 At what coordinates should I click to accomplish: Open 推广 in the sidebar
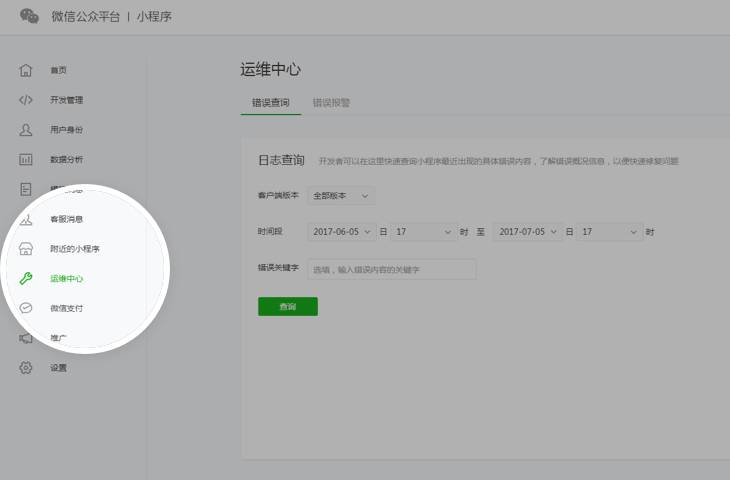[58, 338]
